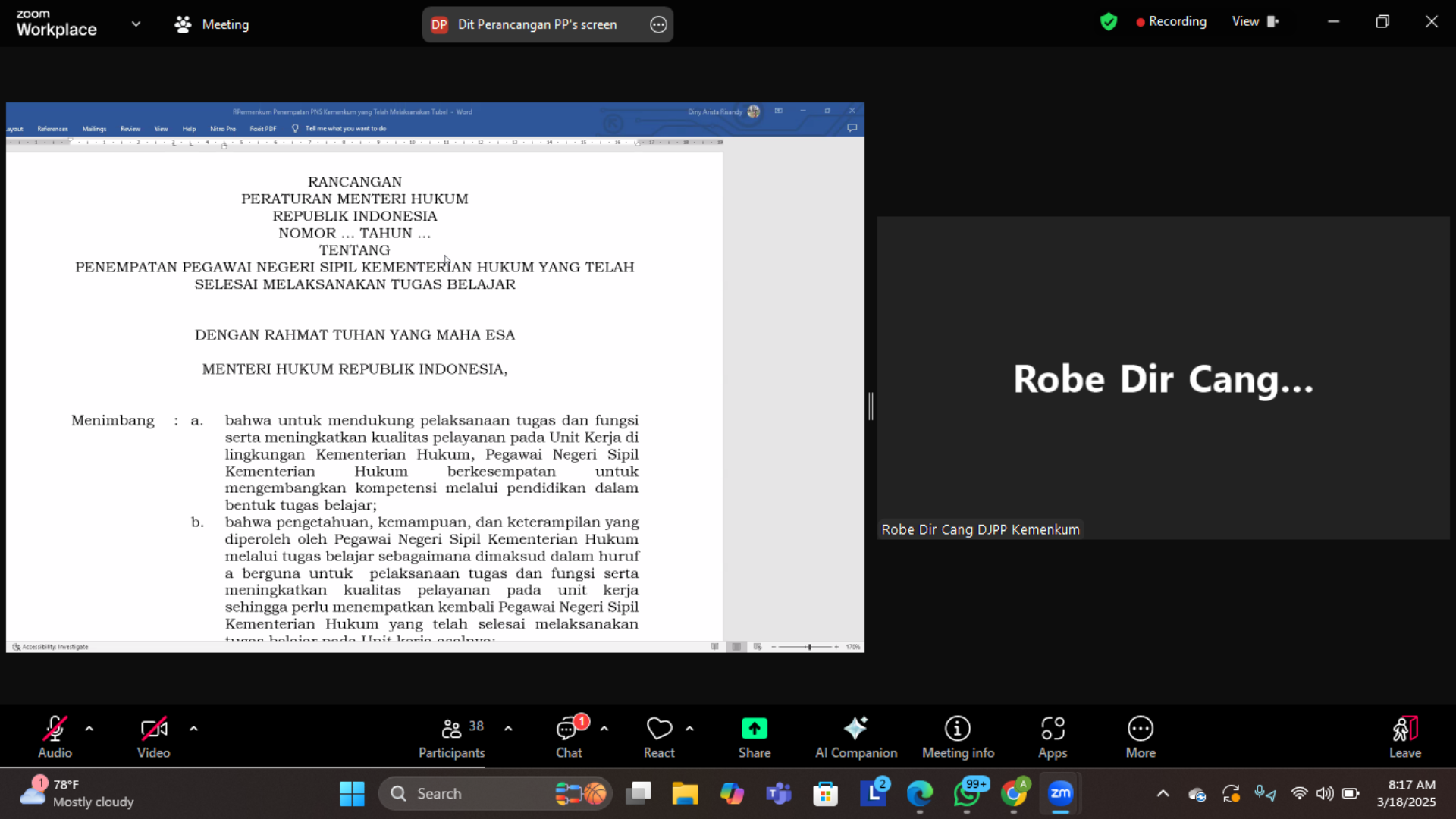
Task: Unmute microphone with the Audio button
Action: 55,736
